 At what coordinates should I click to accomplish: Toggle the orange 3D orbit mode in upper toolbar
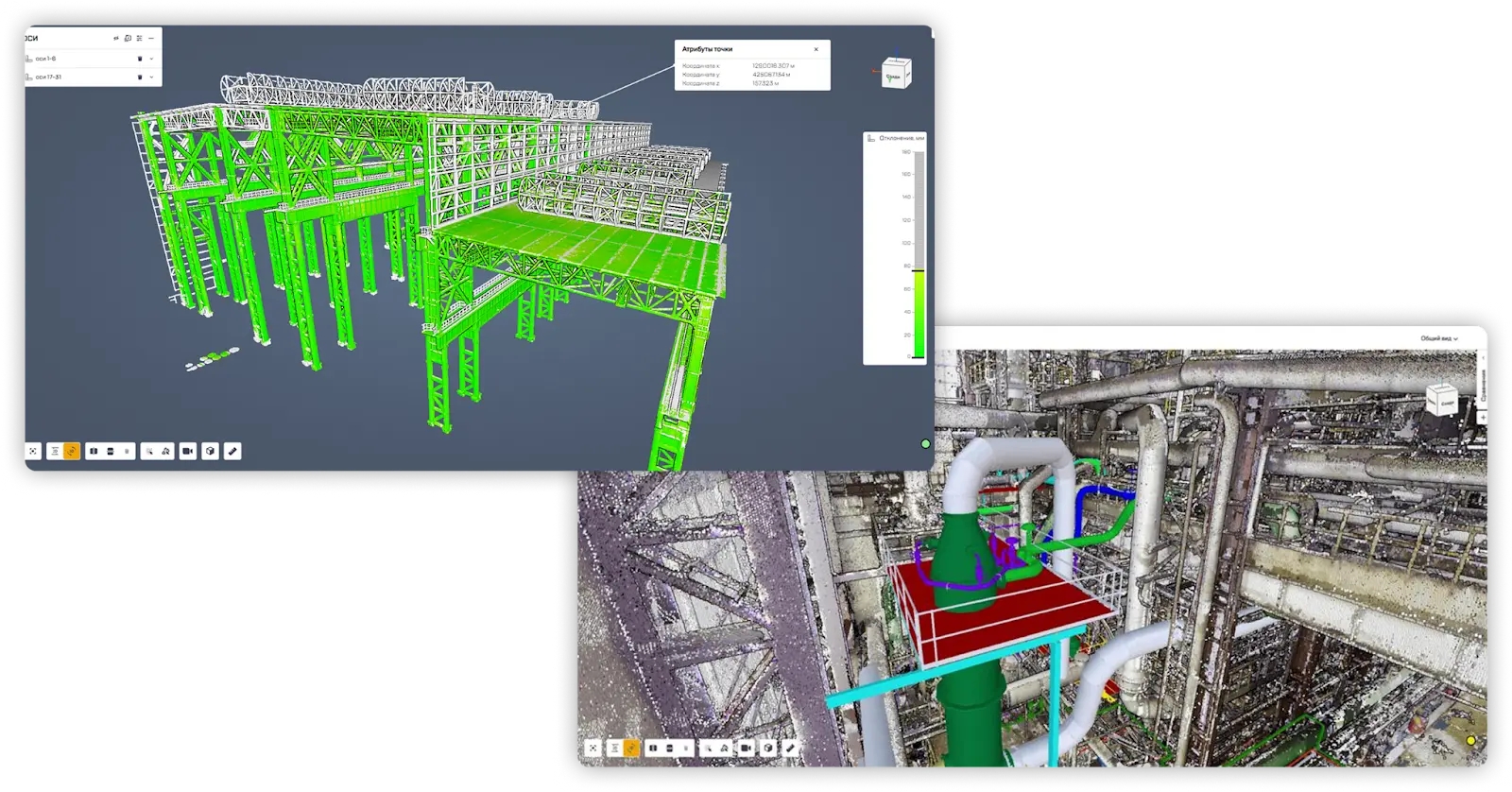(x=72, y=452)
